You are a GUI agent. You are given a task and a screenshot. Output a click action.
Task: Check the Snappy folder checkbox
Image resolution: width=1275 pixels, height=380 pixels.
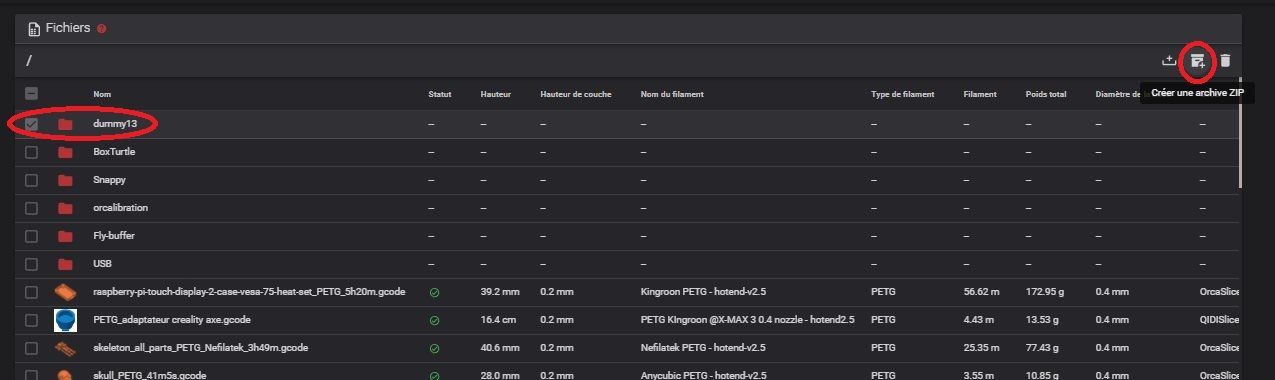tap(31, 180)
